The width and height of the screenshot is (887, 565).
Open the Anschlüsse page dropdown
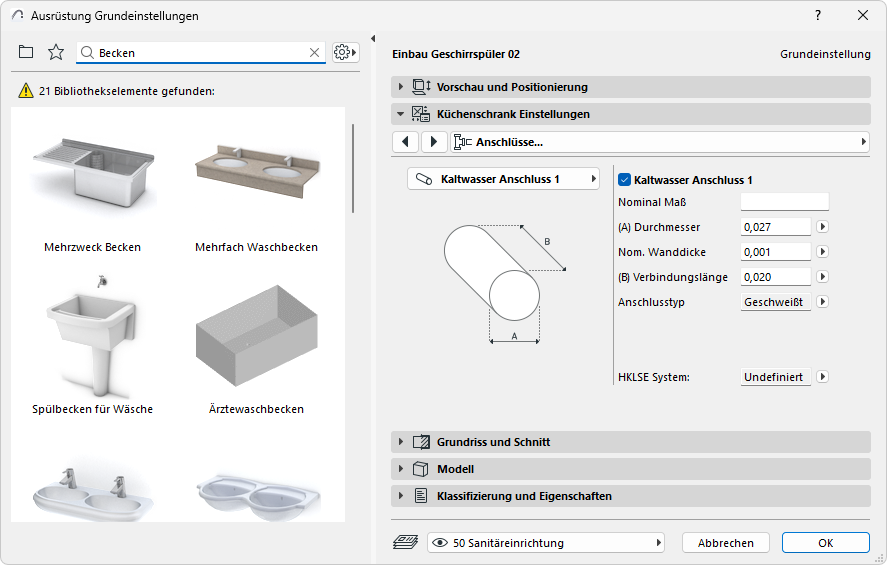660,142
